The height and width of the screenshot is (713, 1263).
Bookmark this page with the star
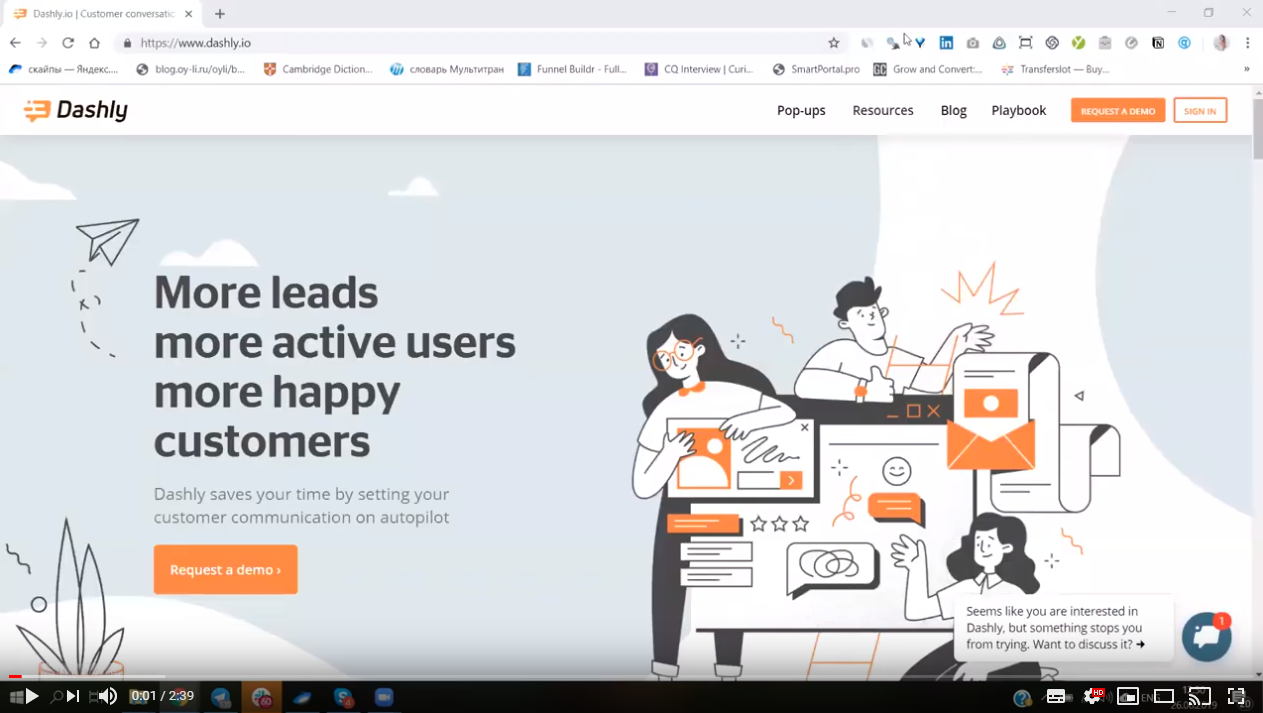(x=834, y=43)
